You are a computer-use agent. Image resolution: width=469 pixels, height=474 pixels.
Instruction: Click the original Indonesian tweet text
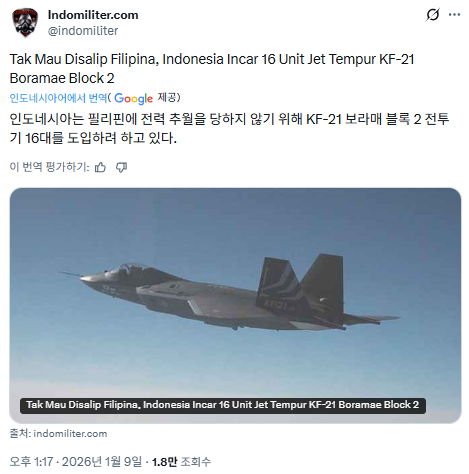pyautogui.click(x=212, y=69)
